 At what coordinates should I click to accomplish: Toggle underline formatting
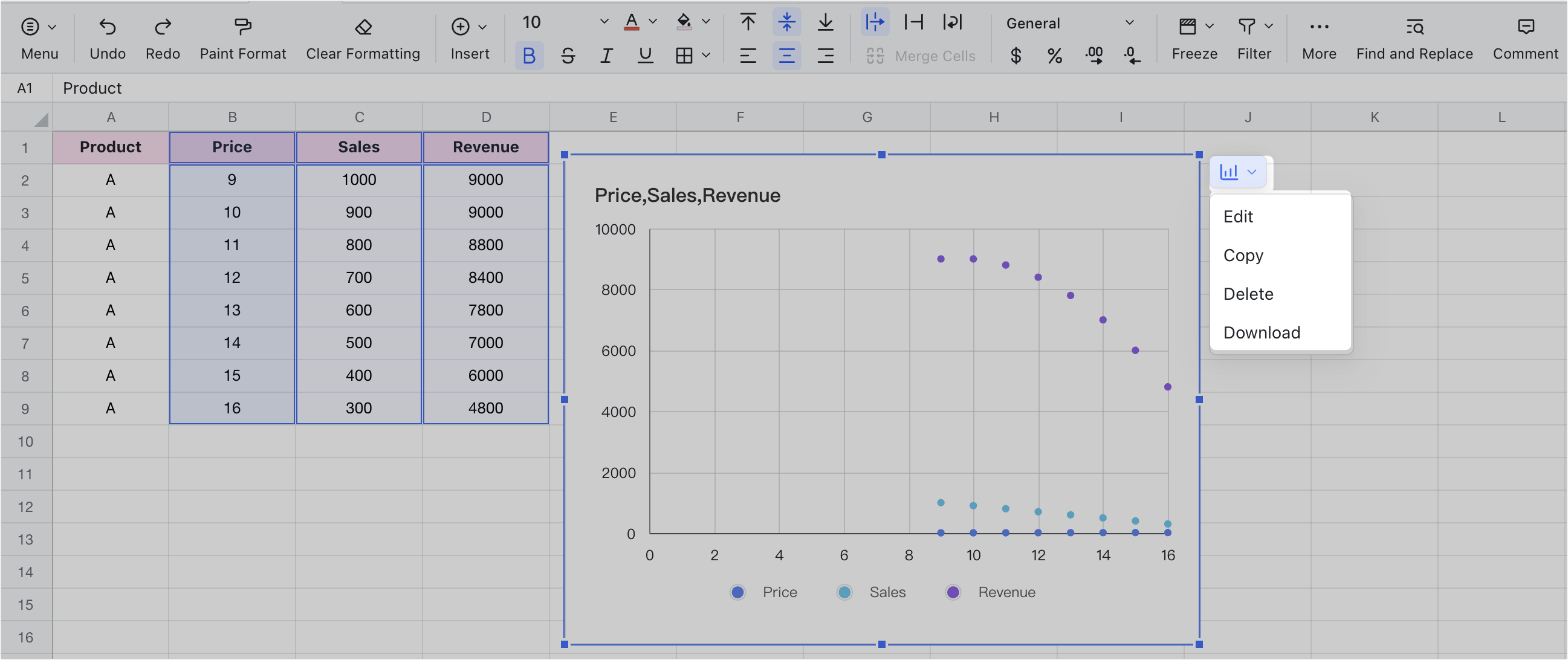[644, 56]
